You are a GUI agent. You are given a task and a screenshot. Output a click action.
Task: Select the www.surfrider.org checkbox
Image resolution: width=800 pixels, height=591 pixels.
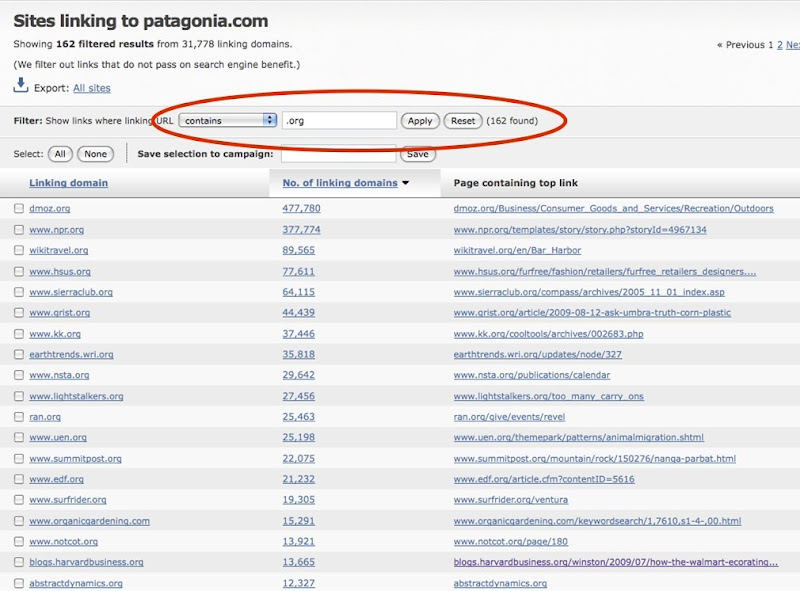tap(19, 499)
